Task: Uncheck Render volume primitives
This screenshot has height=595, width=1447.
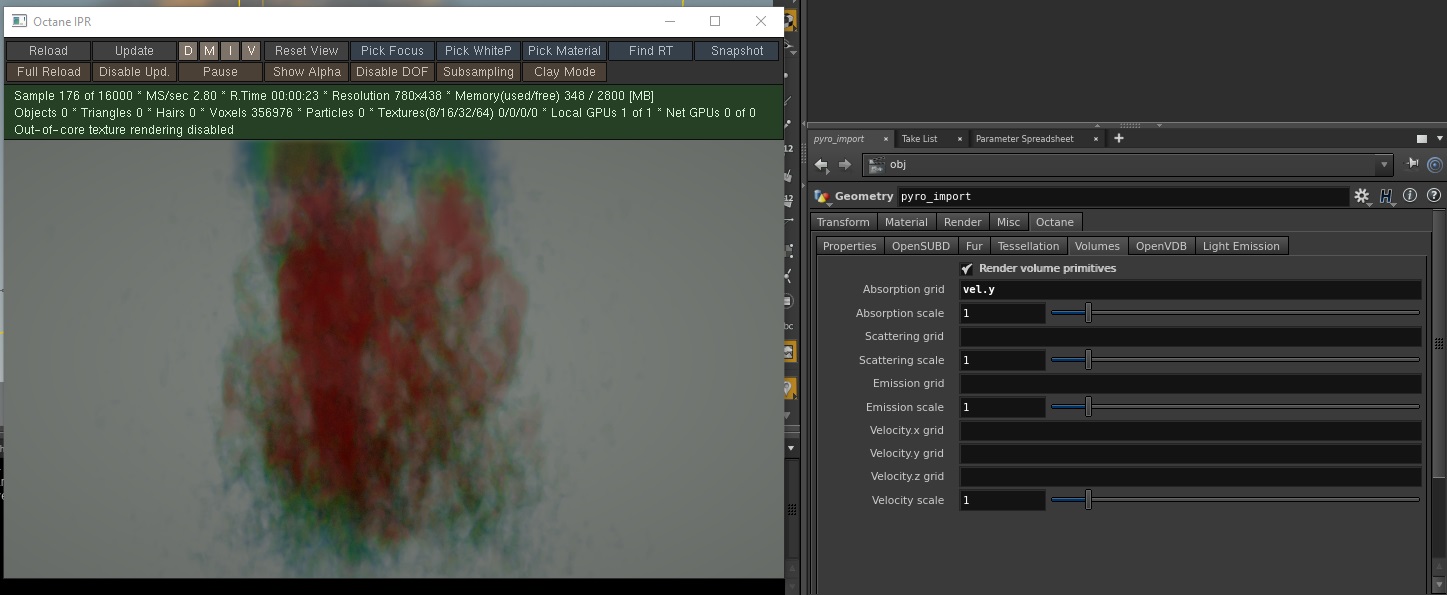Action: pyautogui.click(x=967, y=269)
